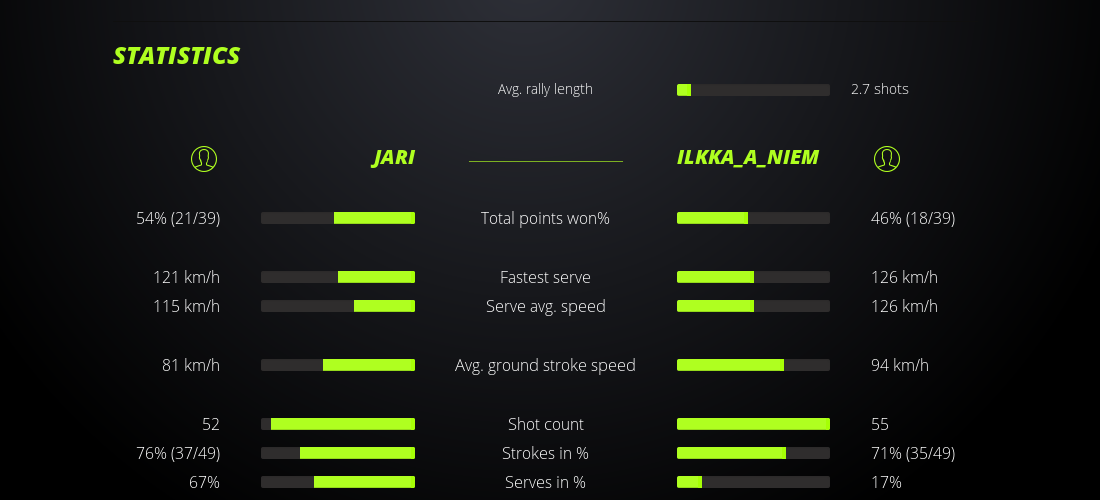Click the 2.7 shots value

tap(879, 89)
